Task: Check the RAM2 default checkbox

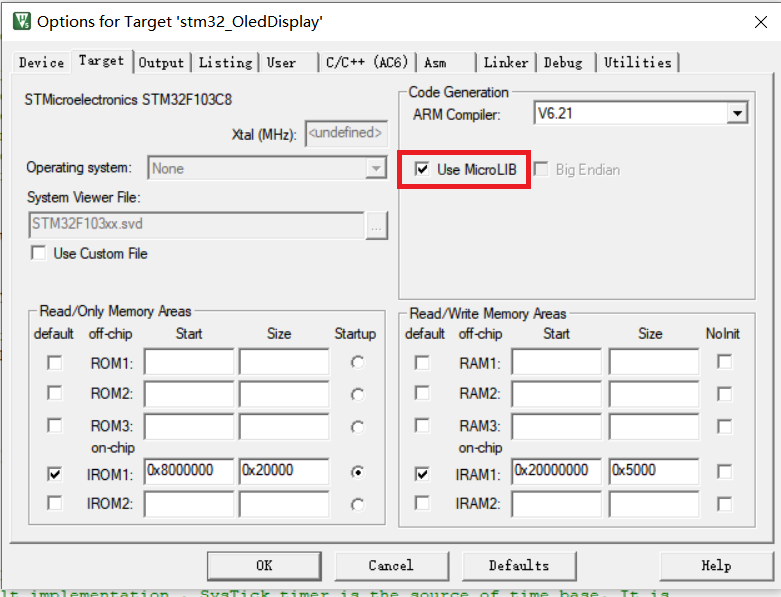Action: click(422, 393)
